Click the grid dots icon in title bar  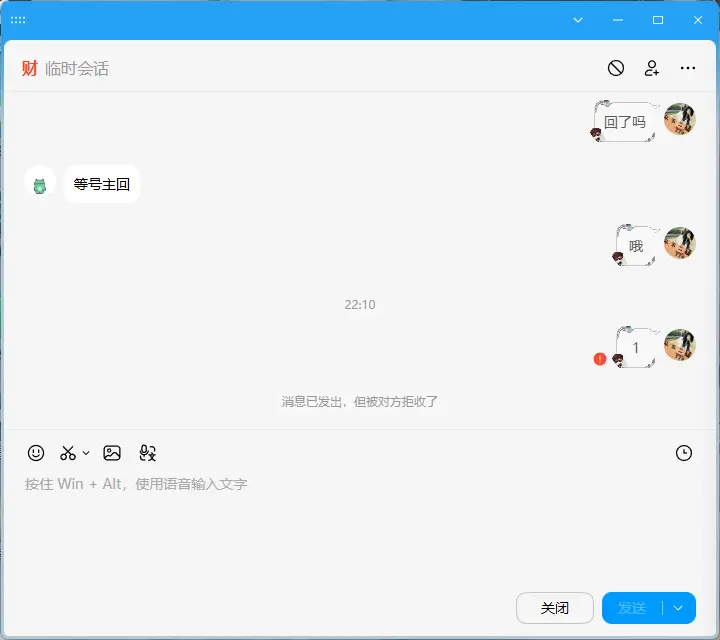(x=18, y=20)
